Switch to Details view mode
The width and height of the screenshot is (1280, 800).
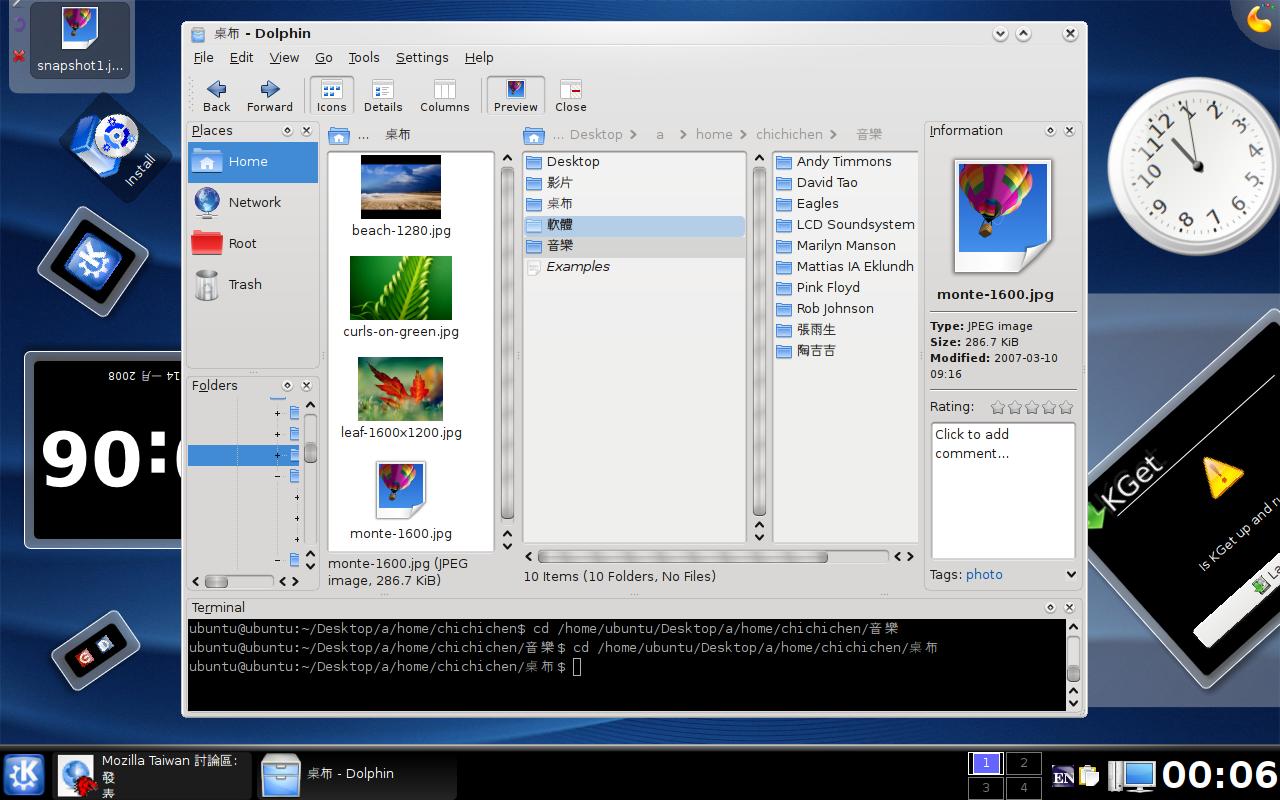coord(382,95)
